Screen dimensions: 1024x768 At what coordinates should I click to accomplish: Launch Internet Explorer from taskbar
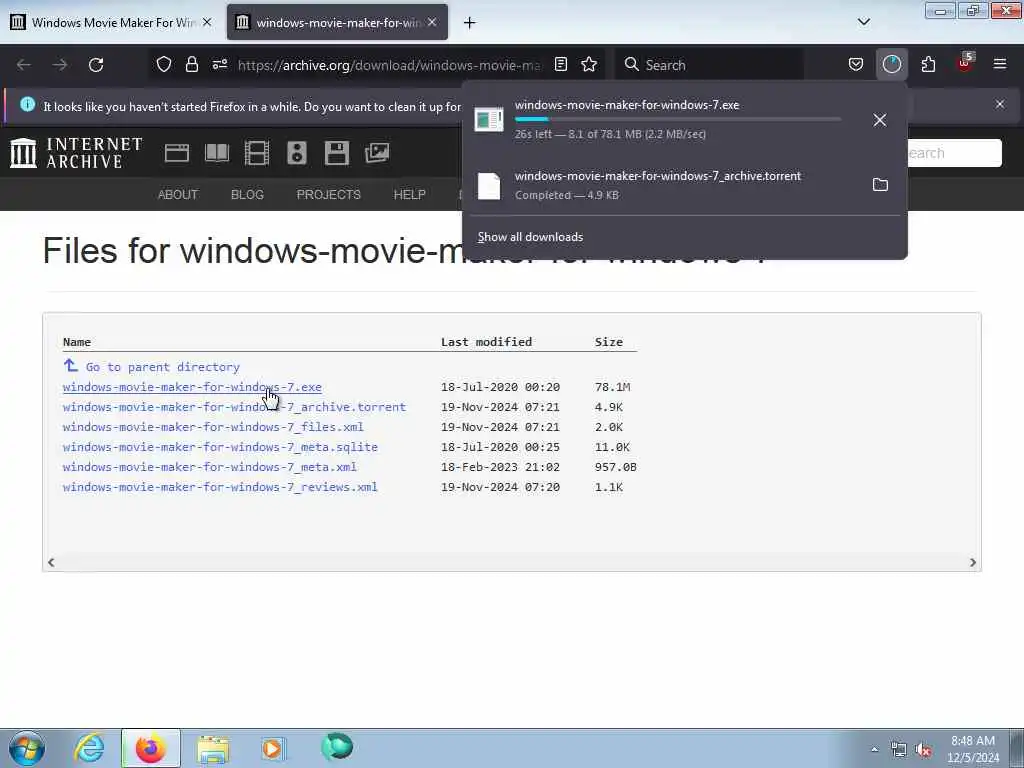tap(89, 748)
